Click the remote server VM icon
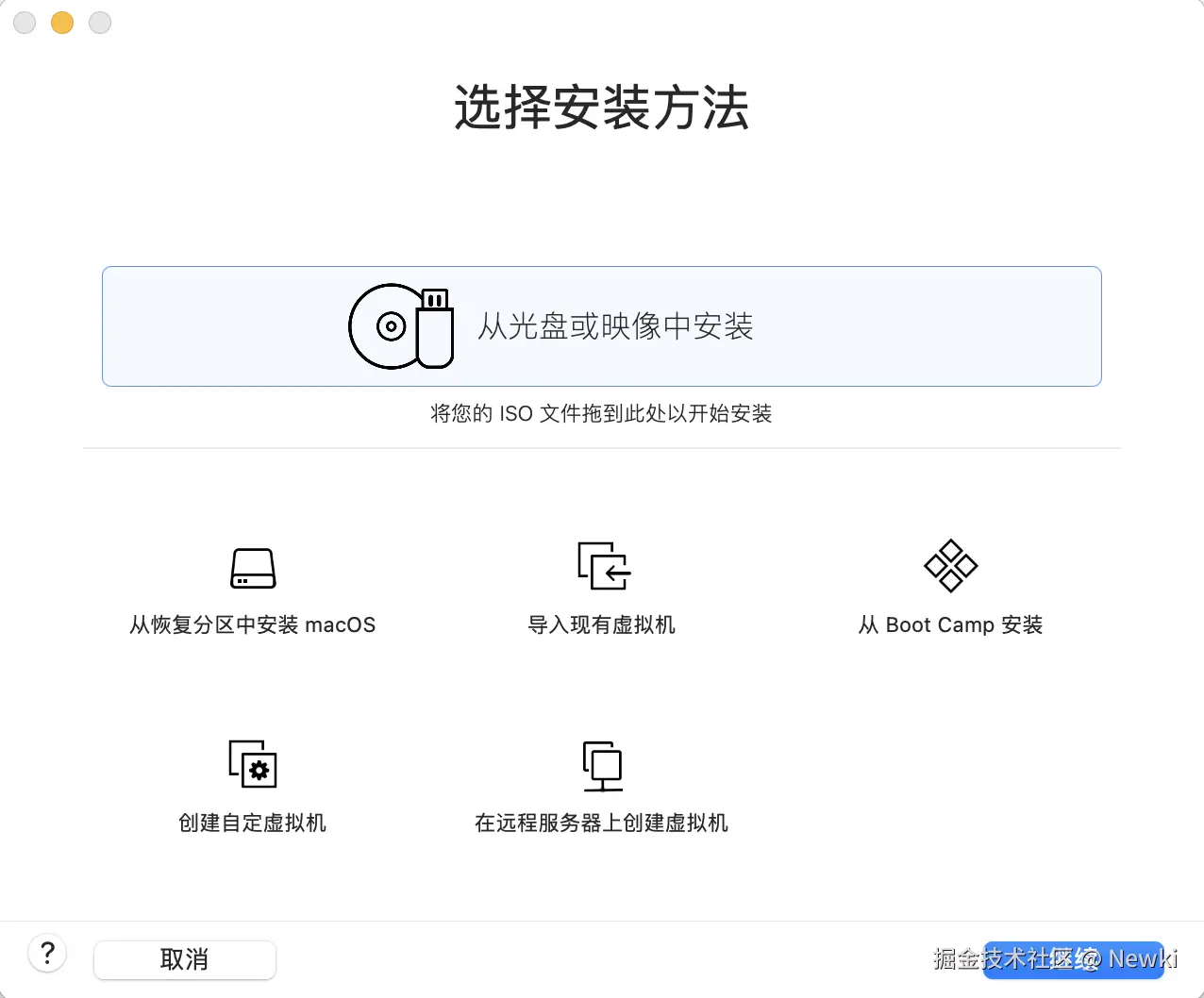 pos(603,766)
